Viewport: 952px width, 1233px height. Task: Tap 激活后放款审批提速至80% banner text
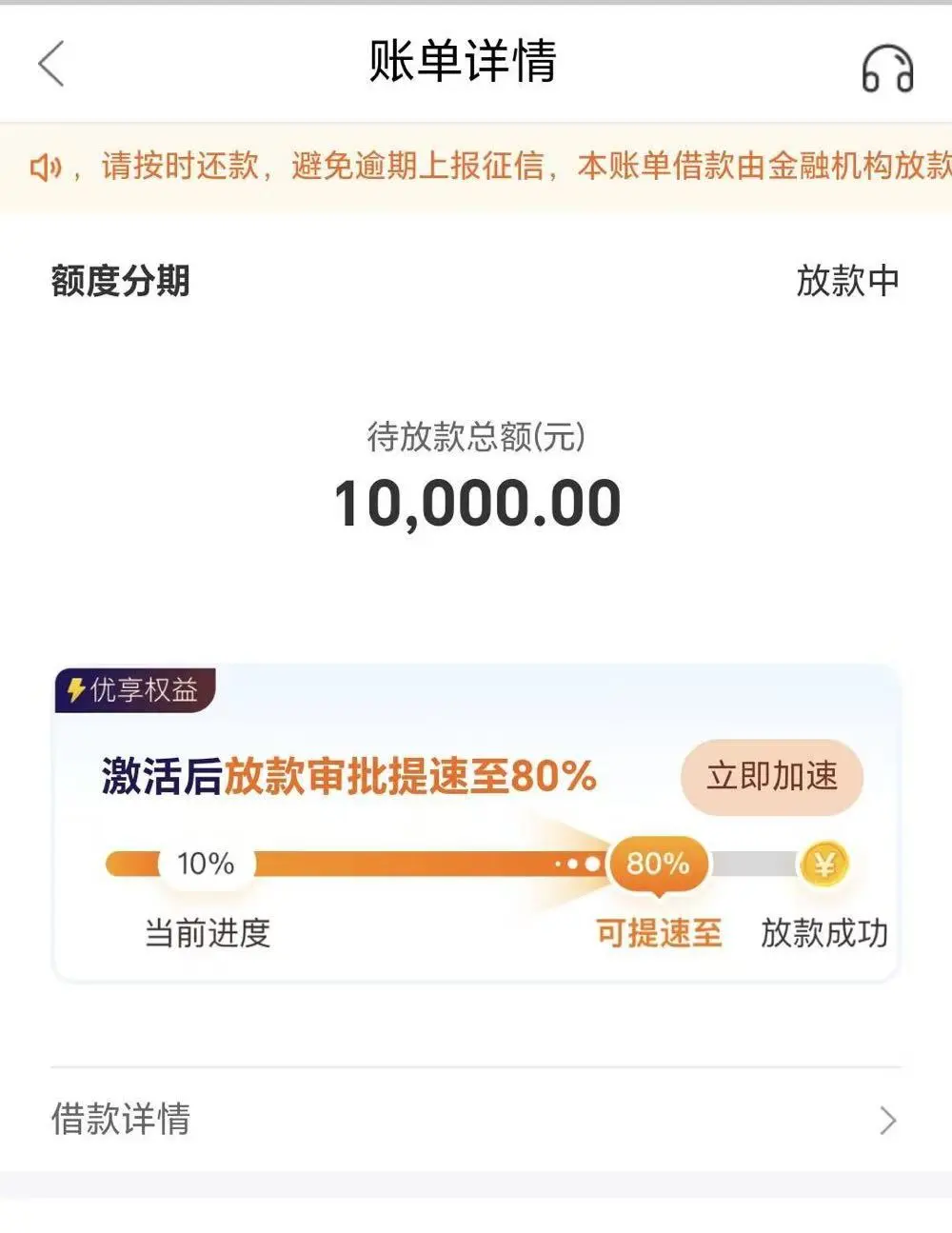pos(348,777)
